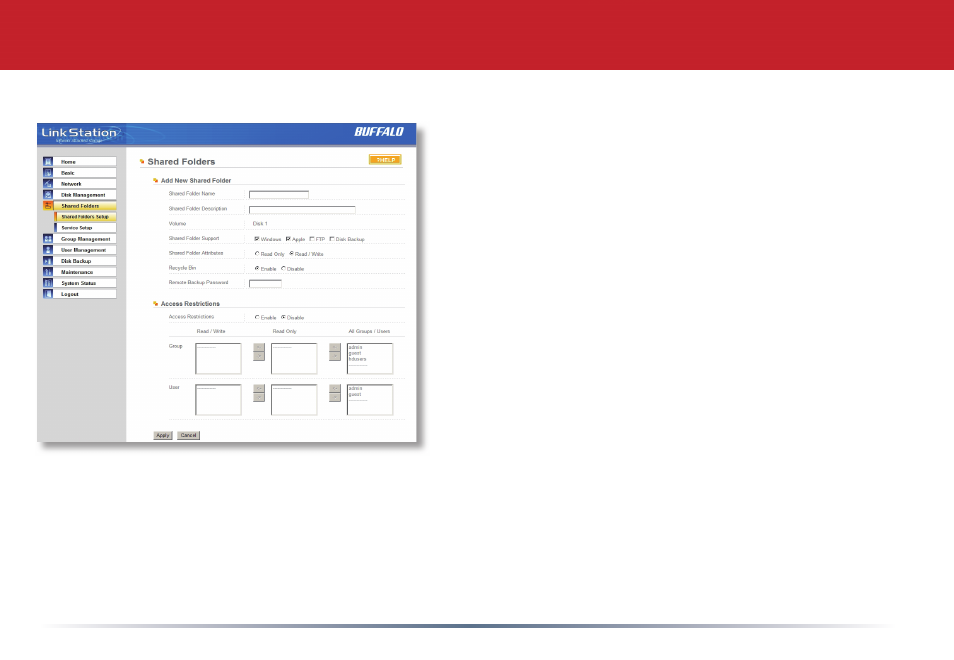Click the orange HELP button
954x660 pixels.
(x=385, y=159)
